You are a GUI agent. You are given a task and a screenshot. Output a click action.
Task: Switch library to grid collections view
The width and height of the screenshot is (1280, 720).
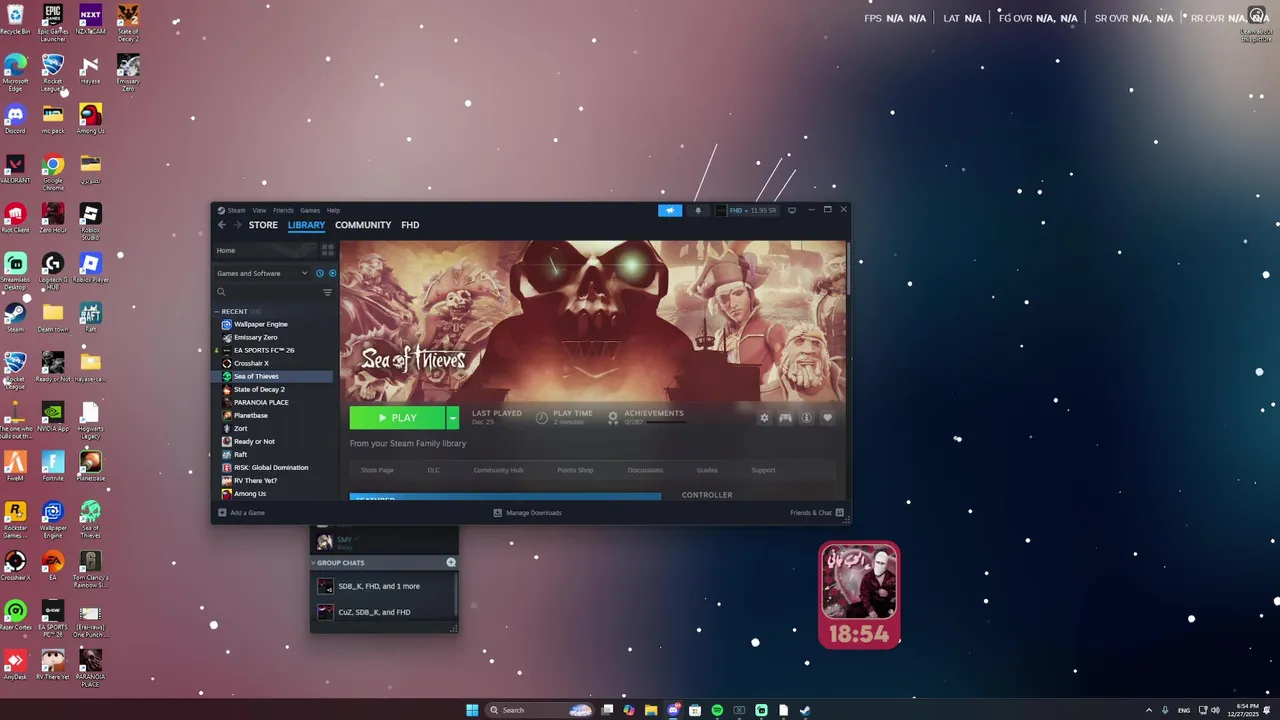point(327,250)
